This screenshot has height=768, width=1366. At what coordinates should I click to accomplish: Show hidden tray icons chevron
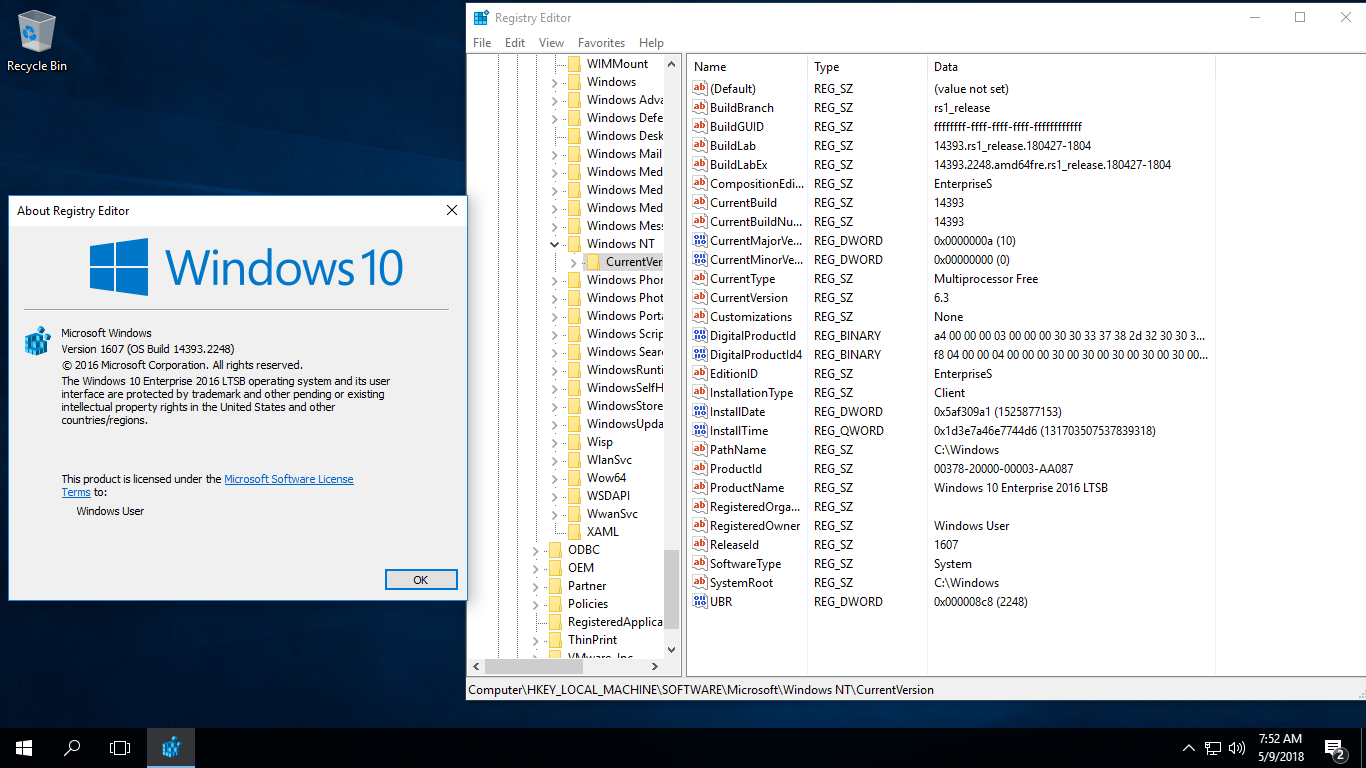(1188, 747)
